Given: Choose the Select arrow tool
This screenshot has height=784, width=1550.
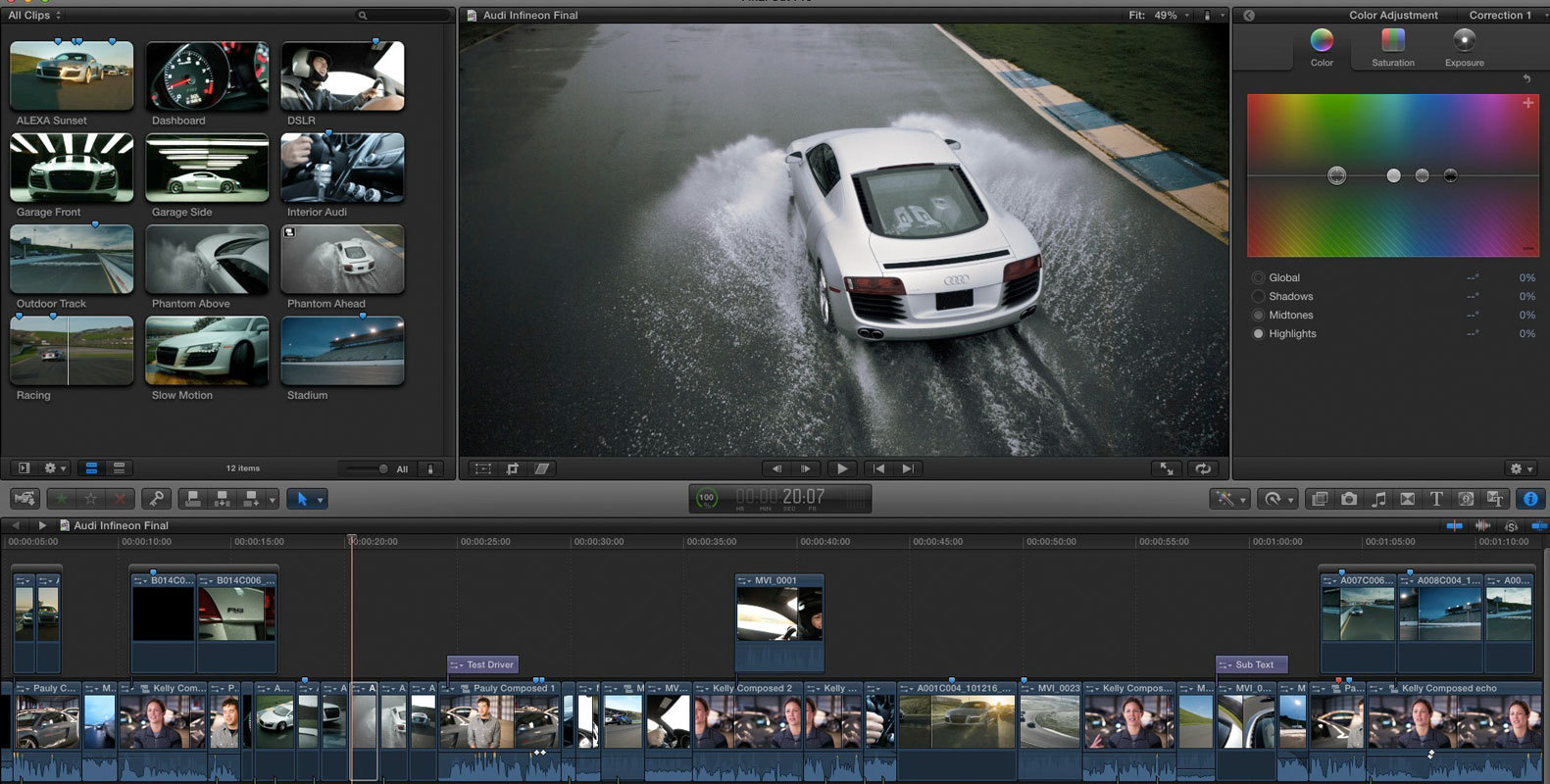Looking at the screenshot, I should pyautogui.click(x=302, y=499).
